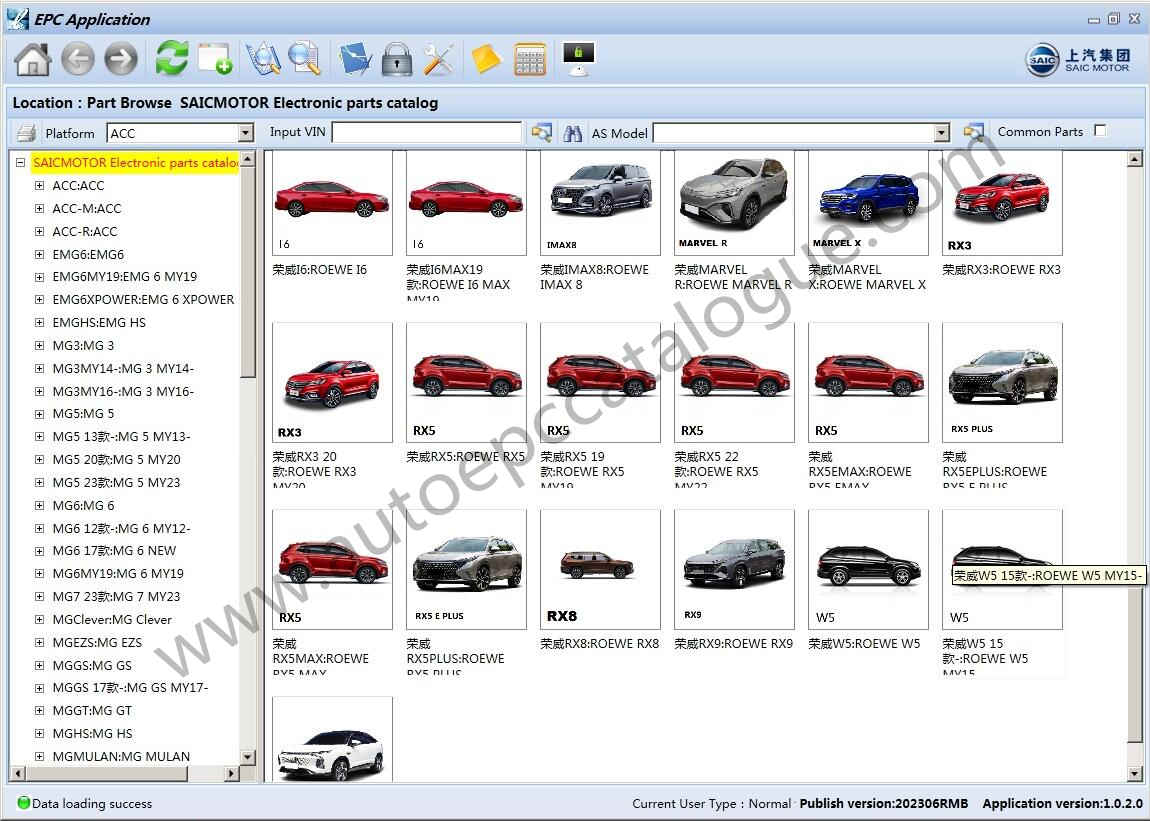Expand the ACC:ACC tree node

click(40, 186)
